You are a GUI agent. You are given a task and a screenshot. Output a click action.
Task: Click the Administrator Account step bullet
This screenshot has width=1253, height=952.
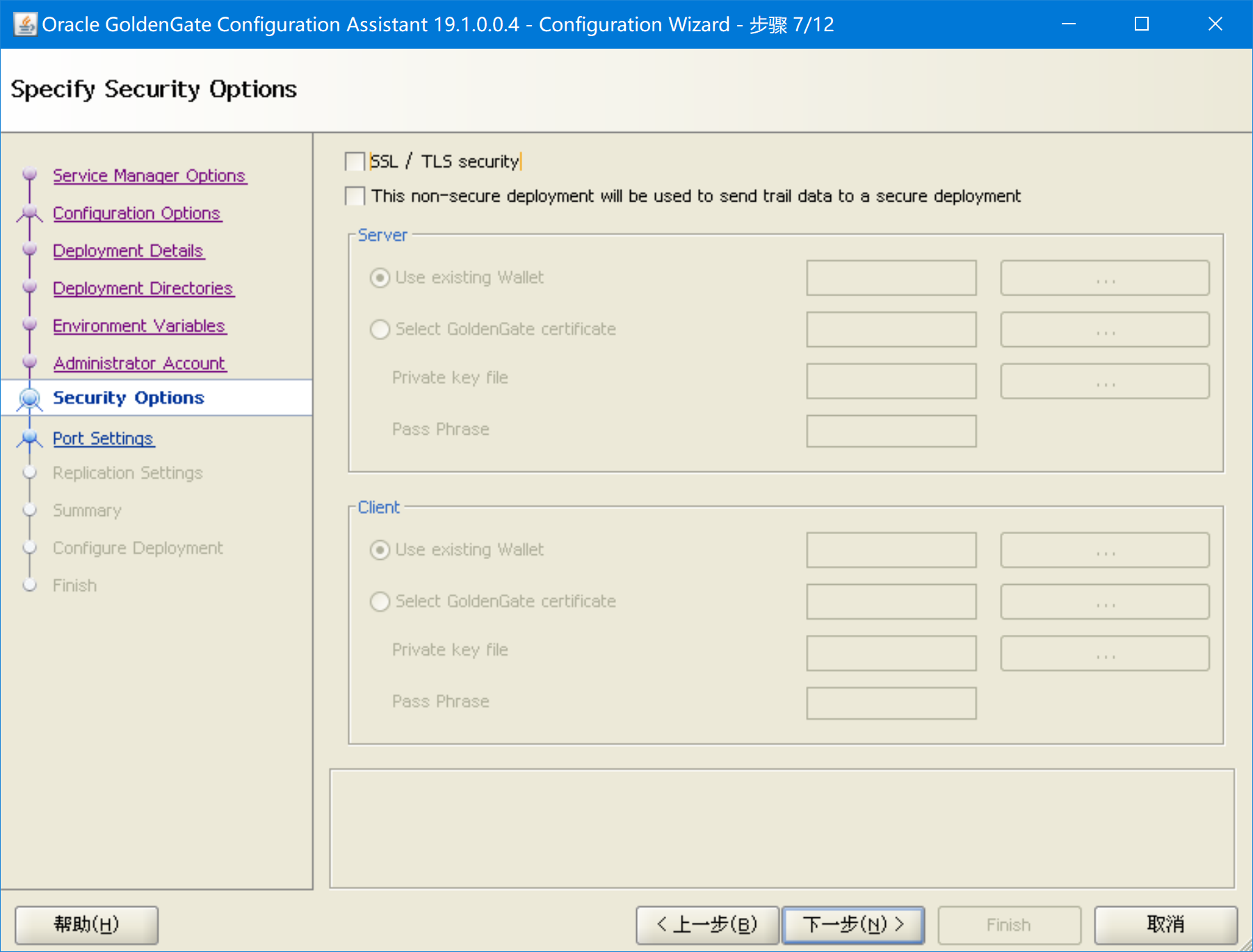[29, 362]
